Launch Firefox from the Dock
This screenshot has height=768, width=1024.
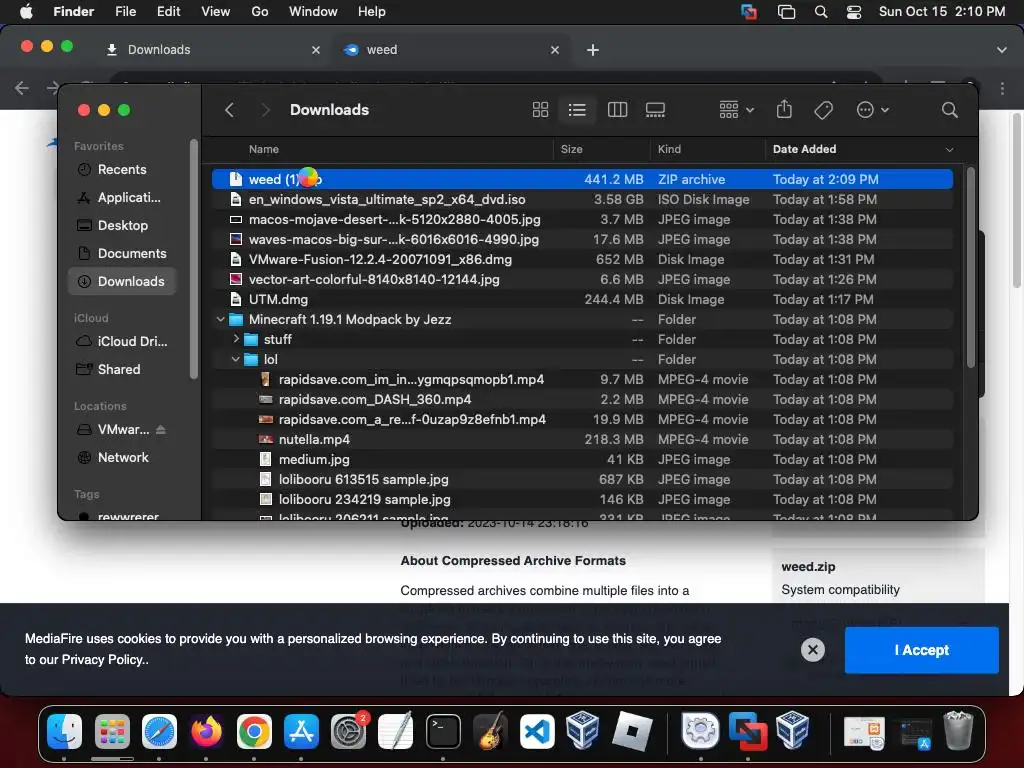pos(206,731)
